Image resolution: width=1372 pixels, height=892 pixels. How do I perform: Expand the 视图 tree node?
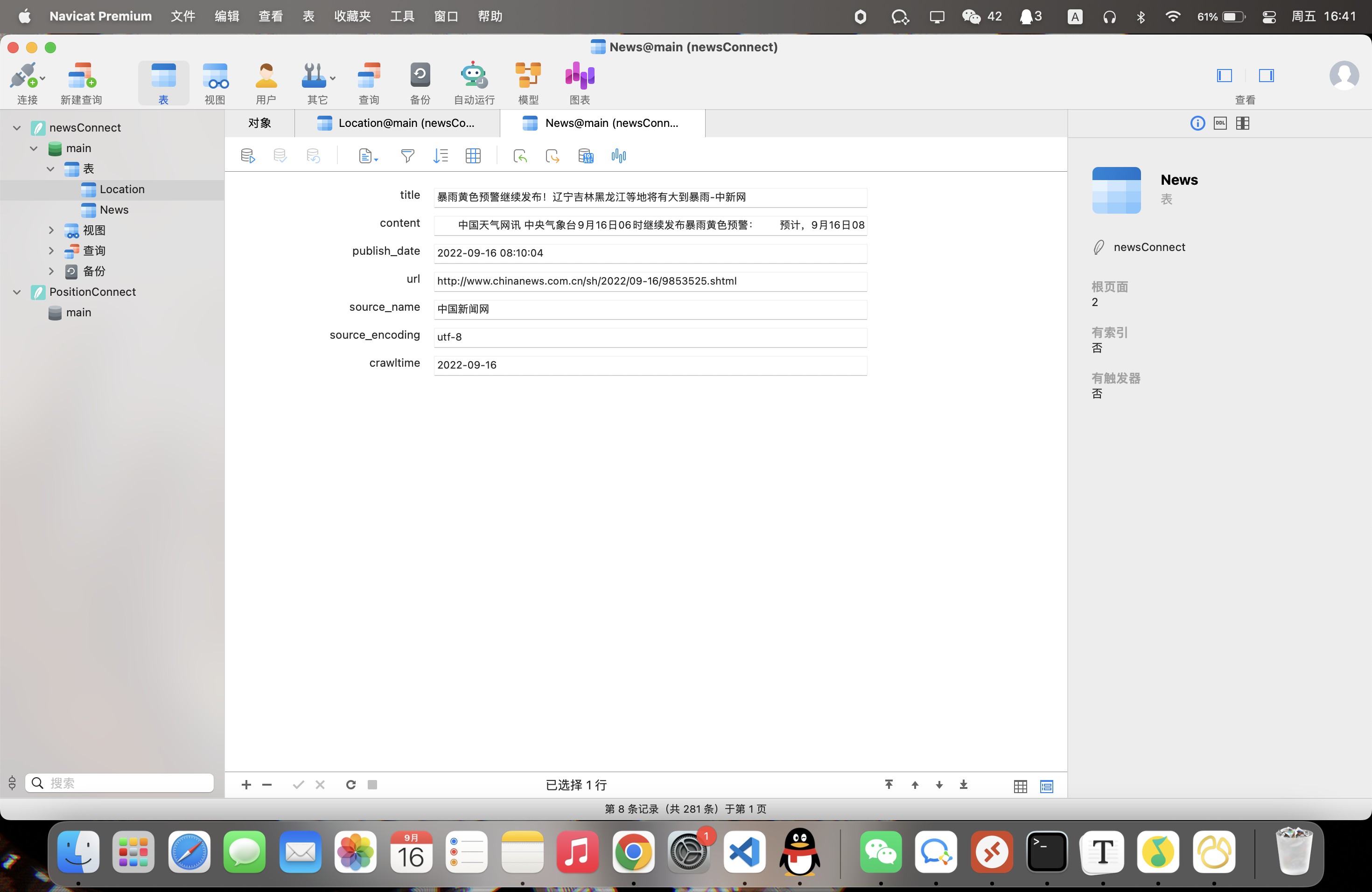(51, 230)
